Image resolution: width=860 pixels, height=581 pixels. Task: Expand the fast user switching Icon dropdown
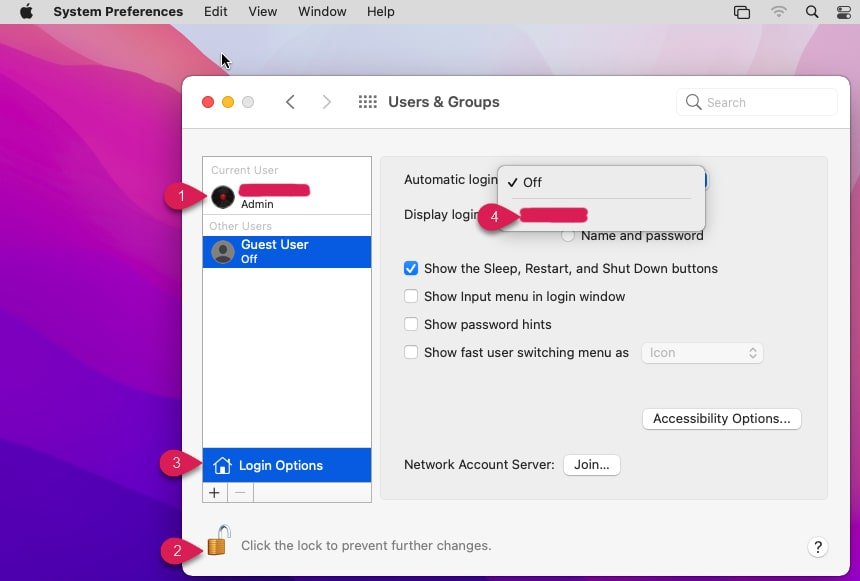tap(702, 353)
